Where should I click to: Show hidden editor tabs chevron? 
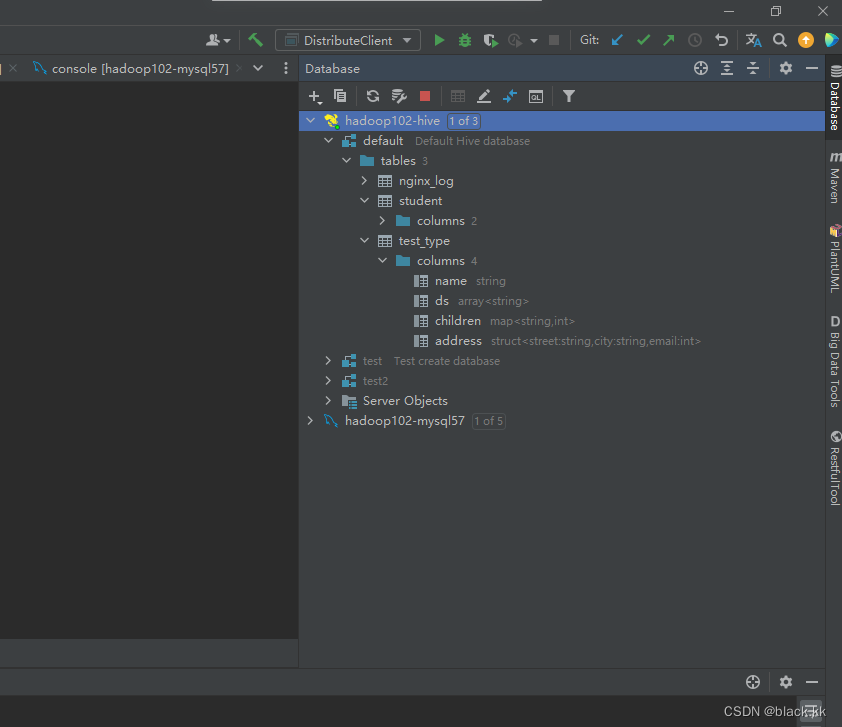(258, 68)
